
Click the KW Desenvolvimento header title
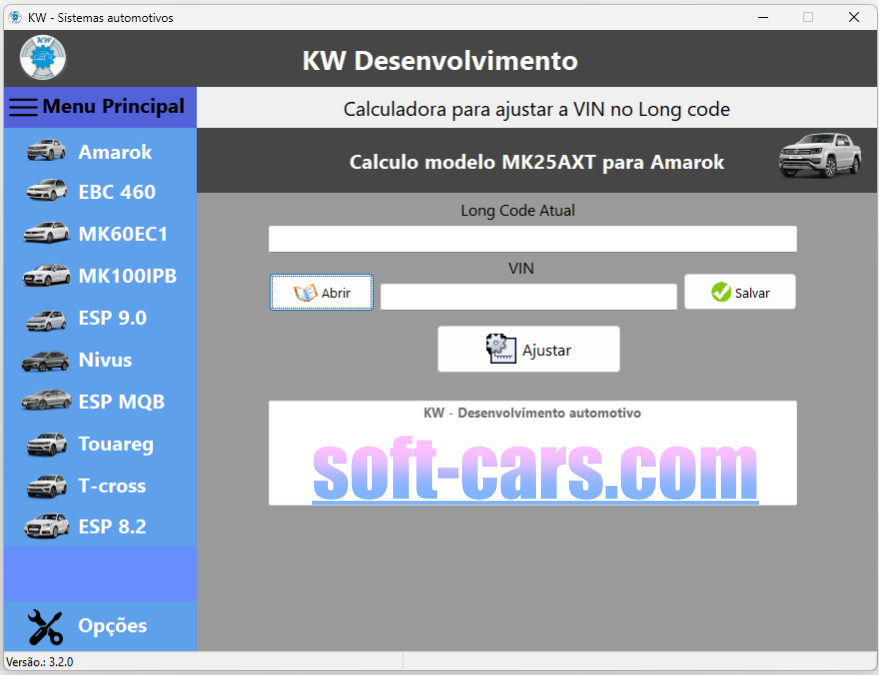[440, 61]
